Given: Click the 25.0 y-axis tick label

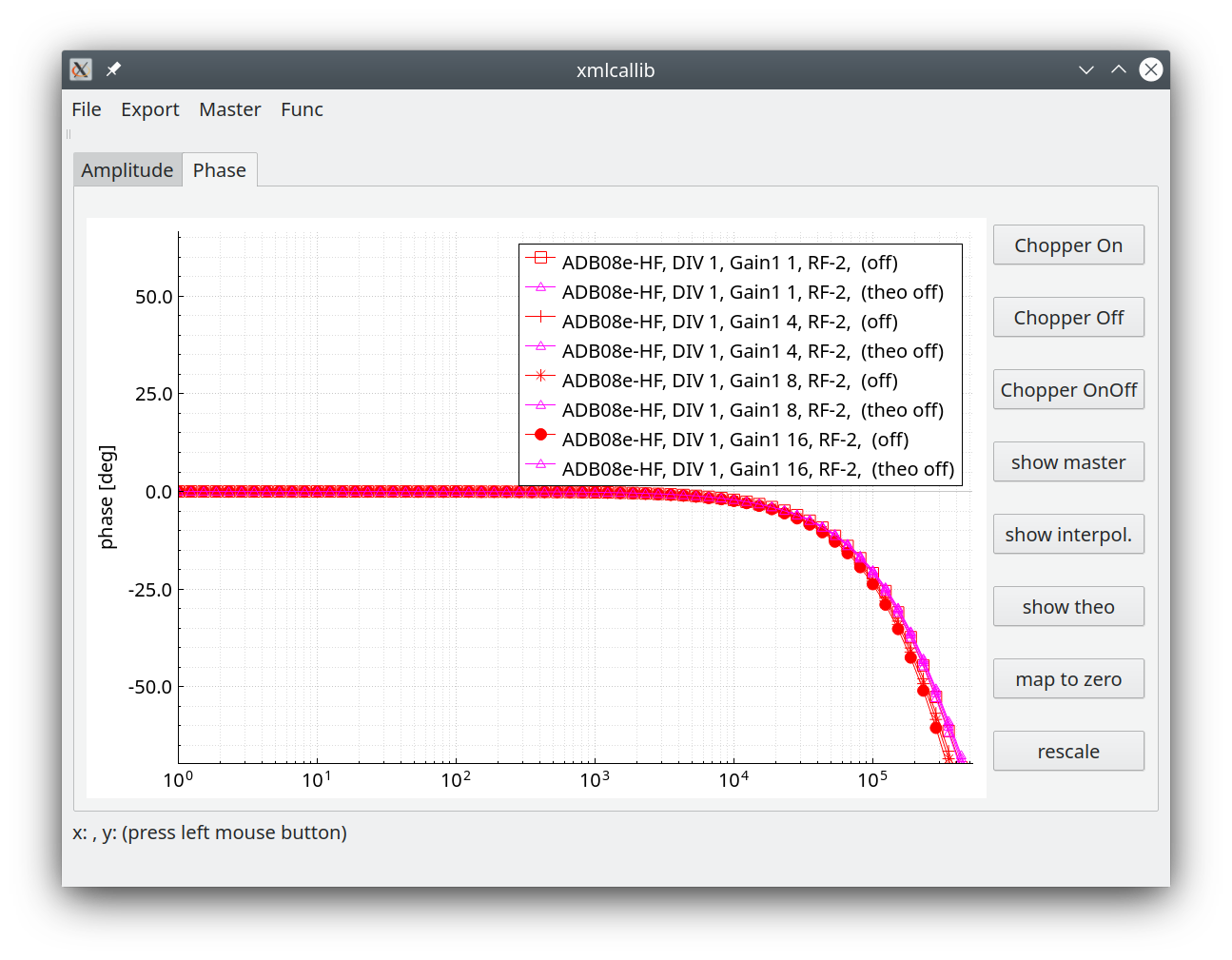Looking at the screenshot, I should [153, 394].
